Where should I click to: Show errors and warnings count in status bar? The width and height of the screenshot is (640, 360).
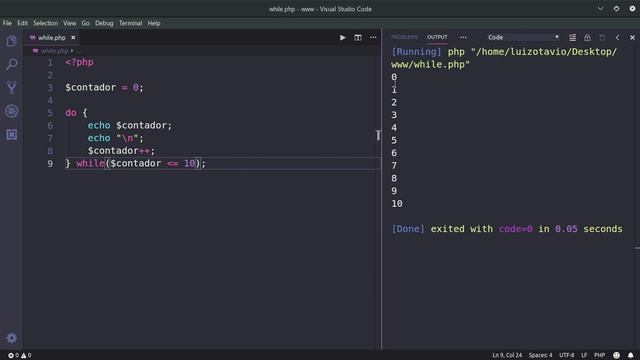tap(20, 356)
